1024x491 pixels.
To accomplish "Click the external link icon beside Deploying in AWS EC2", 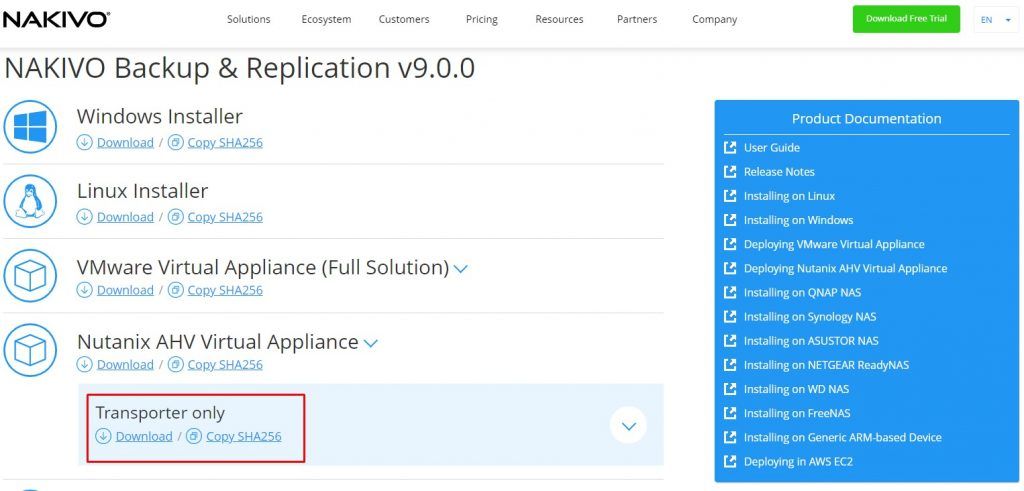I will tap(730, 462).
